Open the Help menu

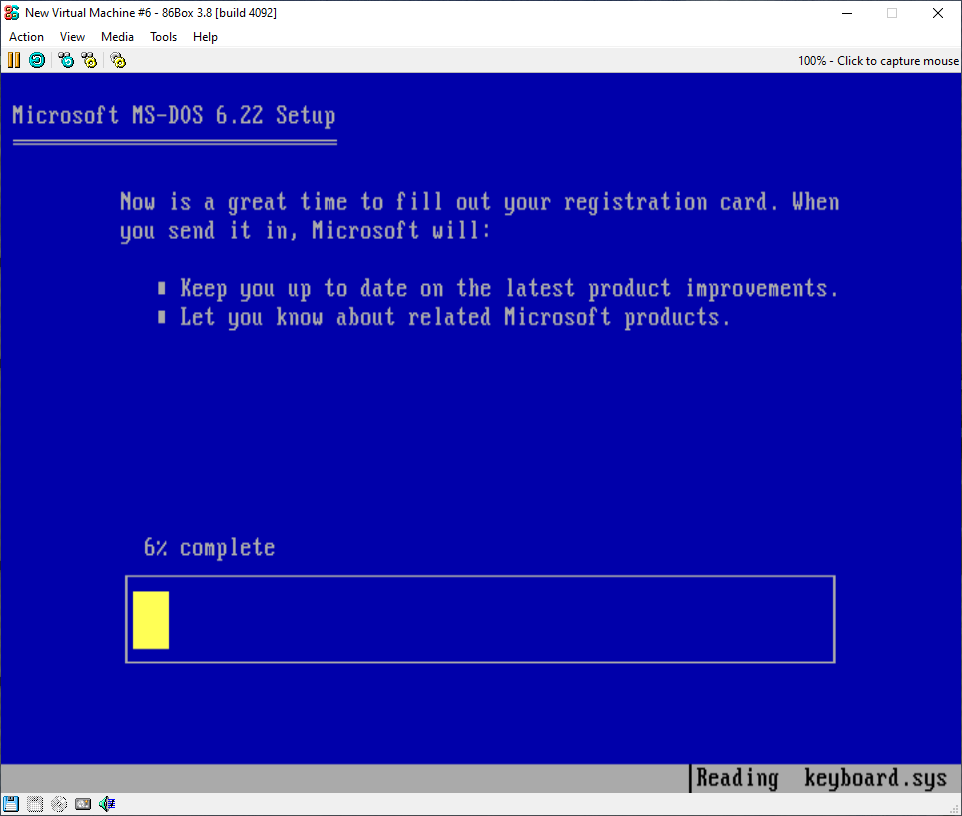[205, 37]
